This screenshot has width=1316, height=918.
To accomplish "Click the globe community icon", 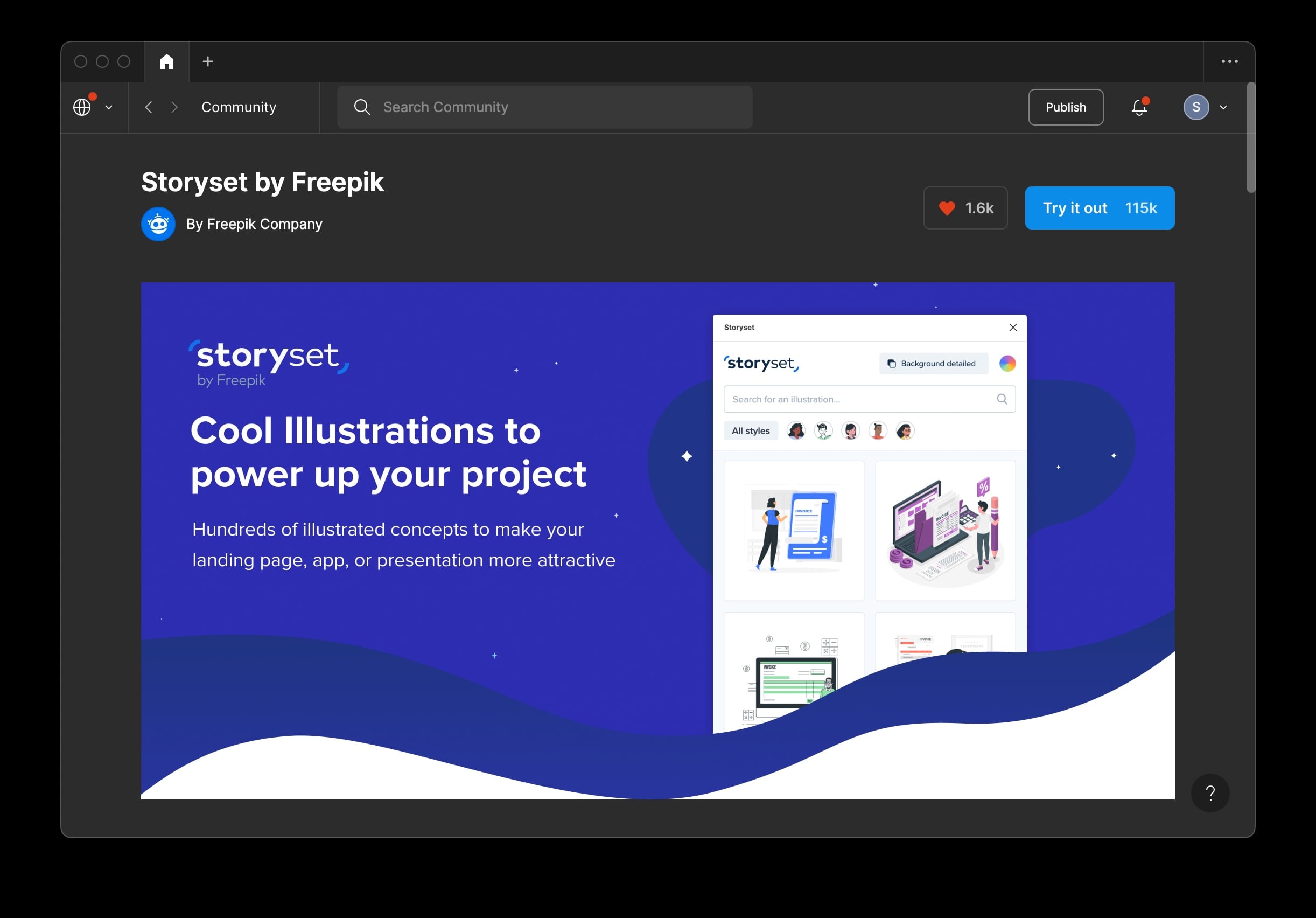I will point(83,107).
